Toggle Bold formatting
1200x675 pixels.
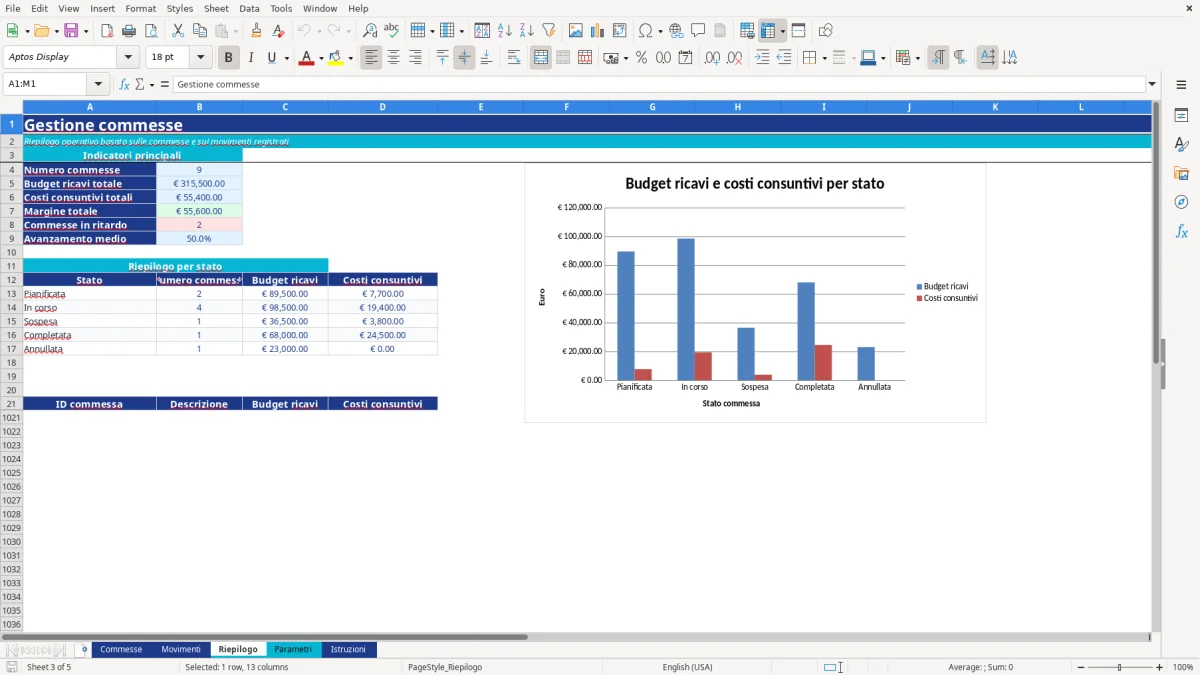(229, 58)
